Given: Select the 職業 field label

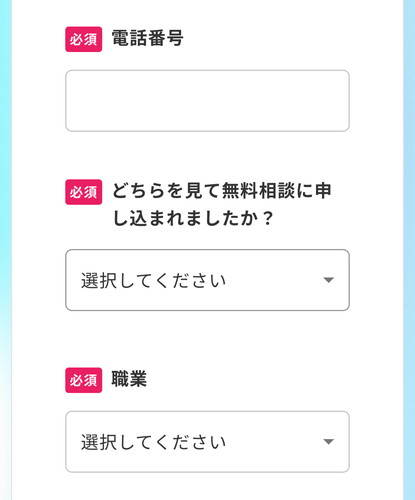Looking at the screenshot, I should point(129,379).
